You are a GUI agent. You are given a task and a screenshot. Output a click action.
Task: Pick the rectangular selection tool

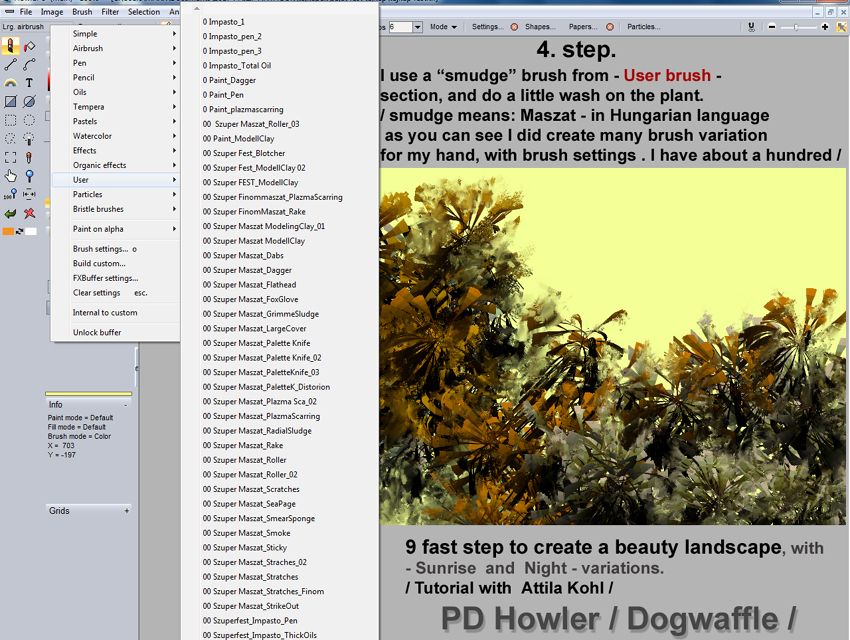(10, 120)
